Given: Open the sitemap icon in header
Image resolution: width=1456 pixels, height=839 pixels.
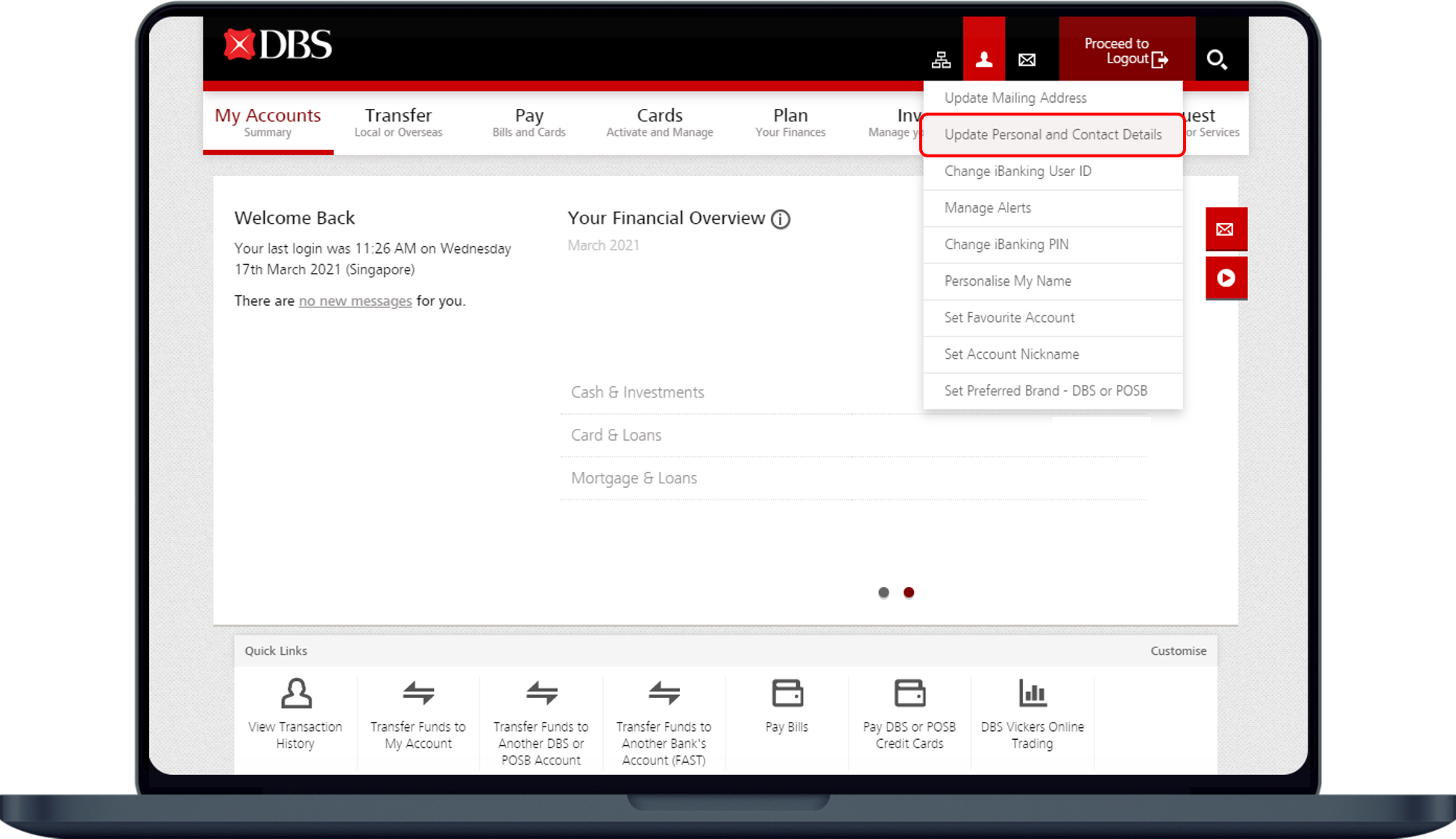Looking at the screenshot, I should [x=941, y=60].
